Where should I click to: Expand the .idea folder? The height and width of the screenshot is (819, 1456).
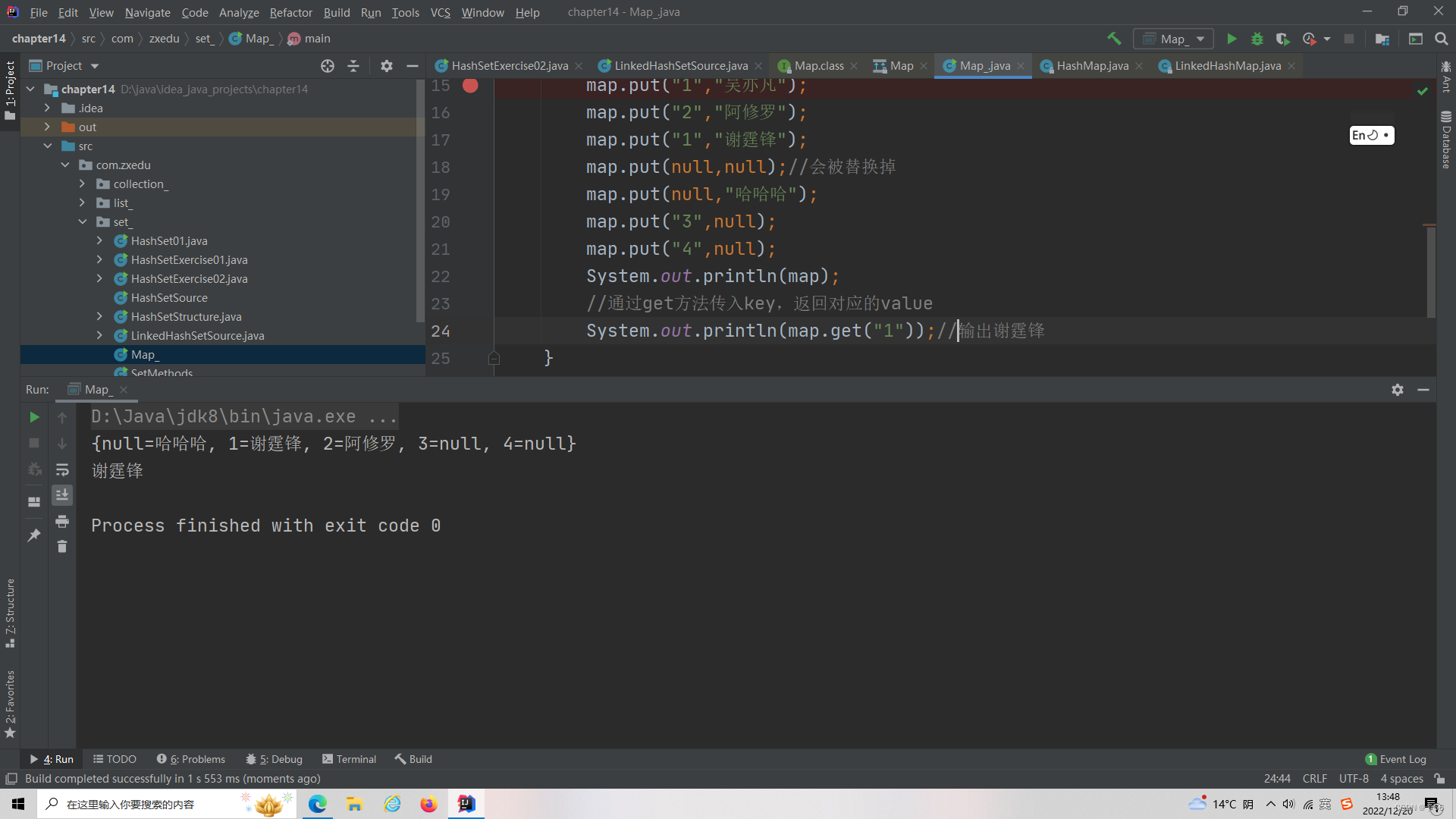(47, 108)
